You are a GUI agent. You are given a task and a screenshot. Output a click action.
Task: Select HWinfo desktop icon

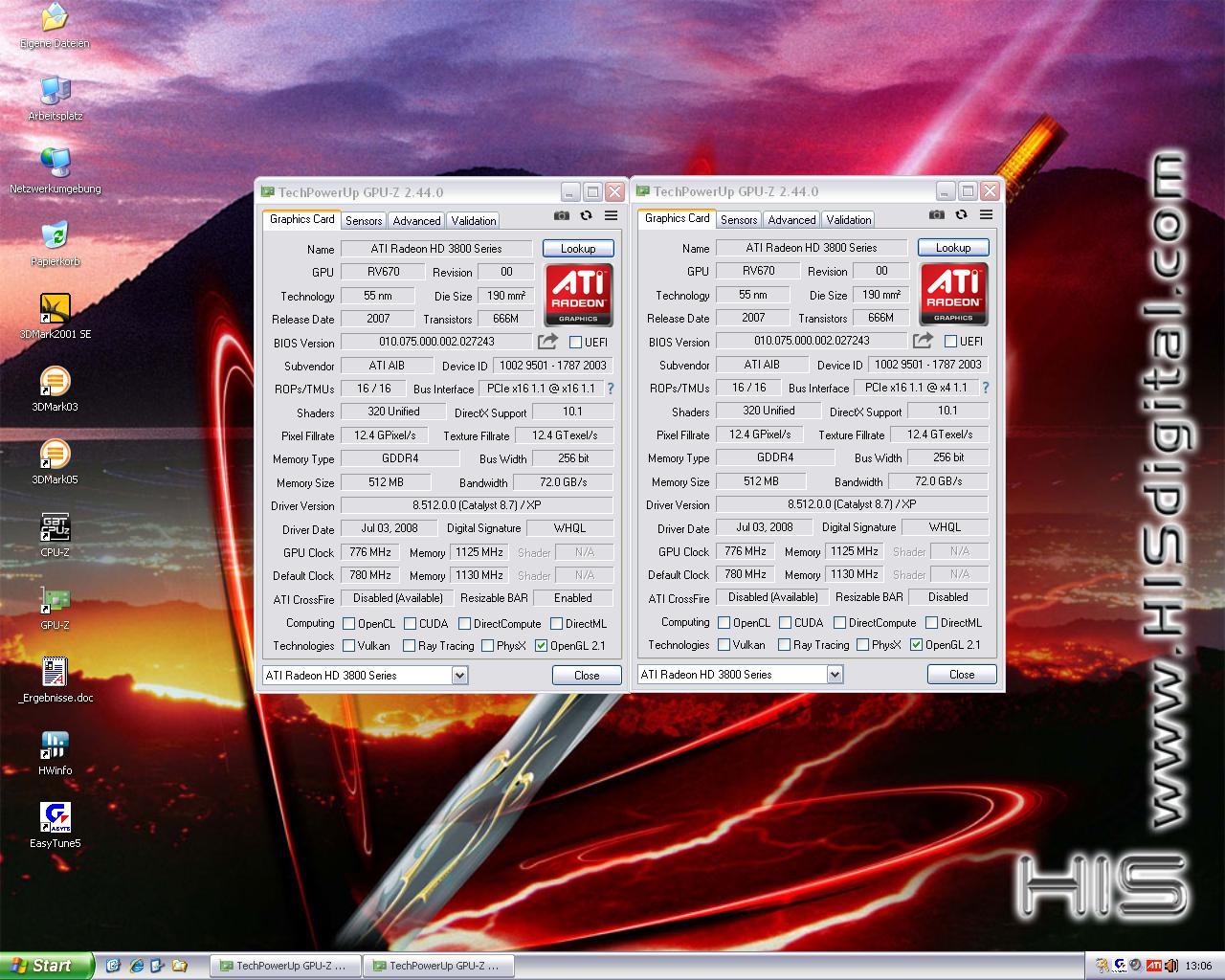pyautogui.click(x=55, y=745)
